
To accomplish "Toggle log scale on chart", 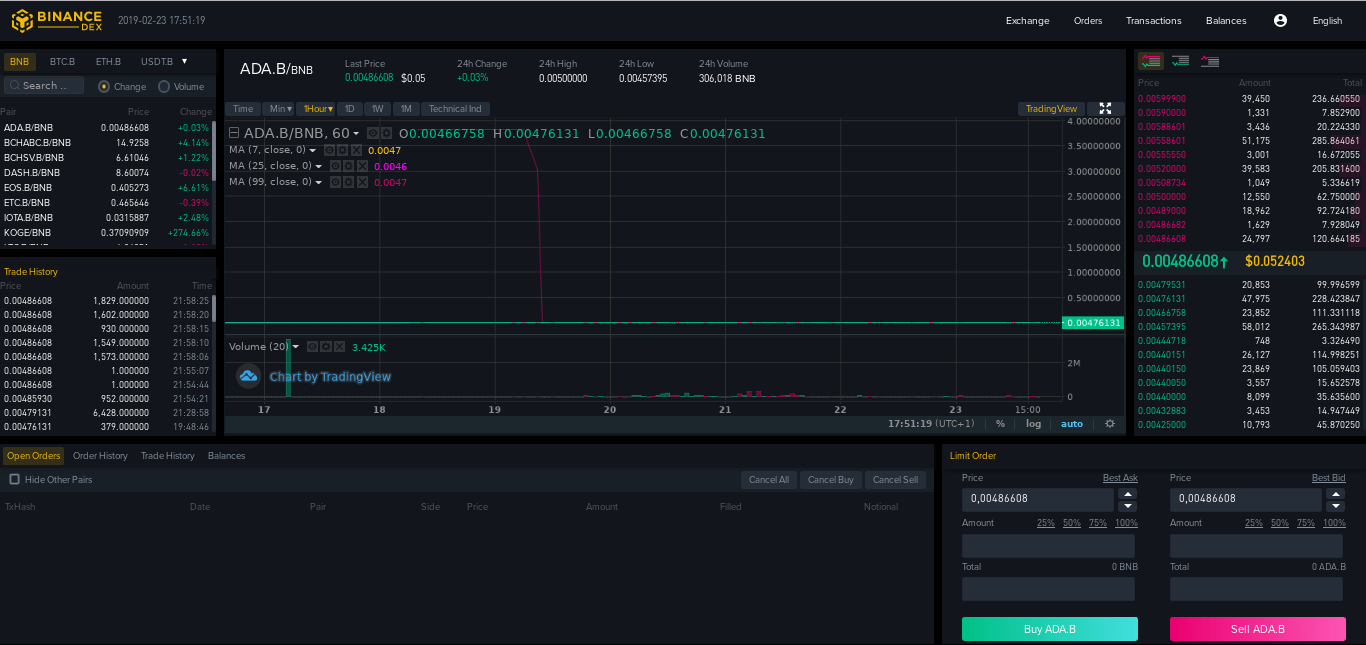I will [x=1033, y=424].
